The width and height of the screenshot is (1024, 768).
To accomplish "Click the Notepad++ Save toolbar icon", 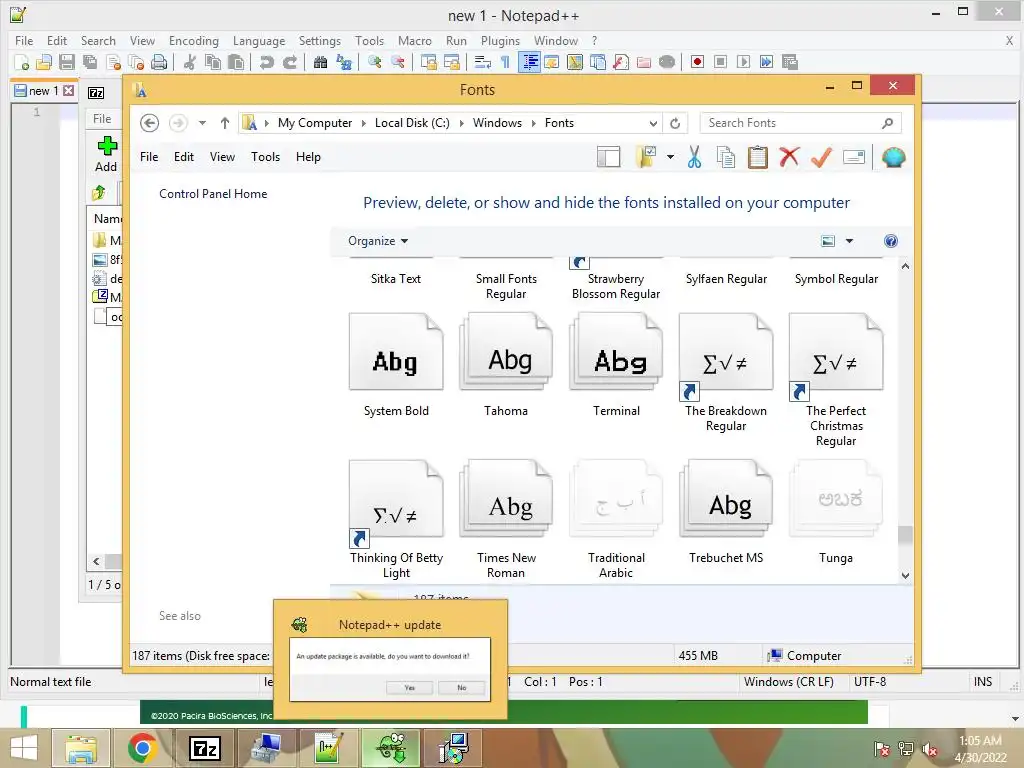I will [67, 62].
